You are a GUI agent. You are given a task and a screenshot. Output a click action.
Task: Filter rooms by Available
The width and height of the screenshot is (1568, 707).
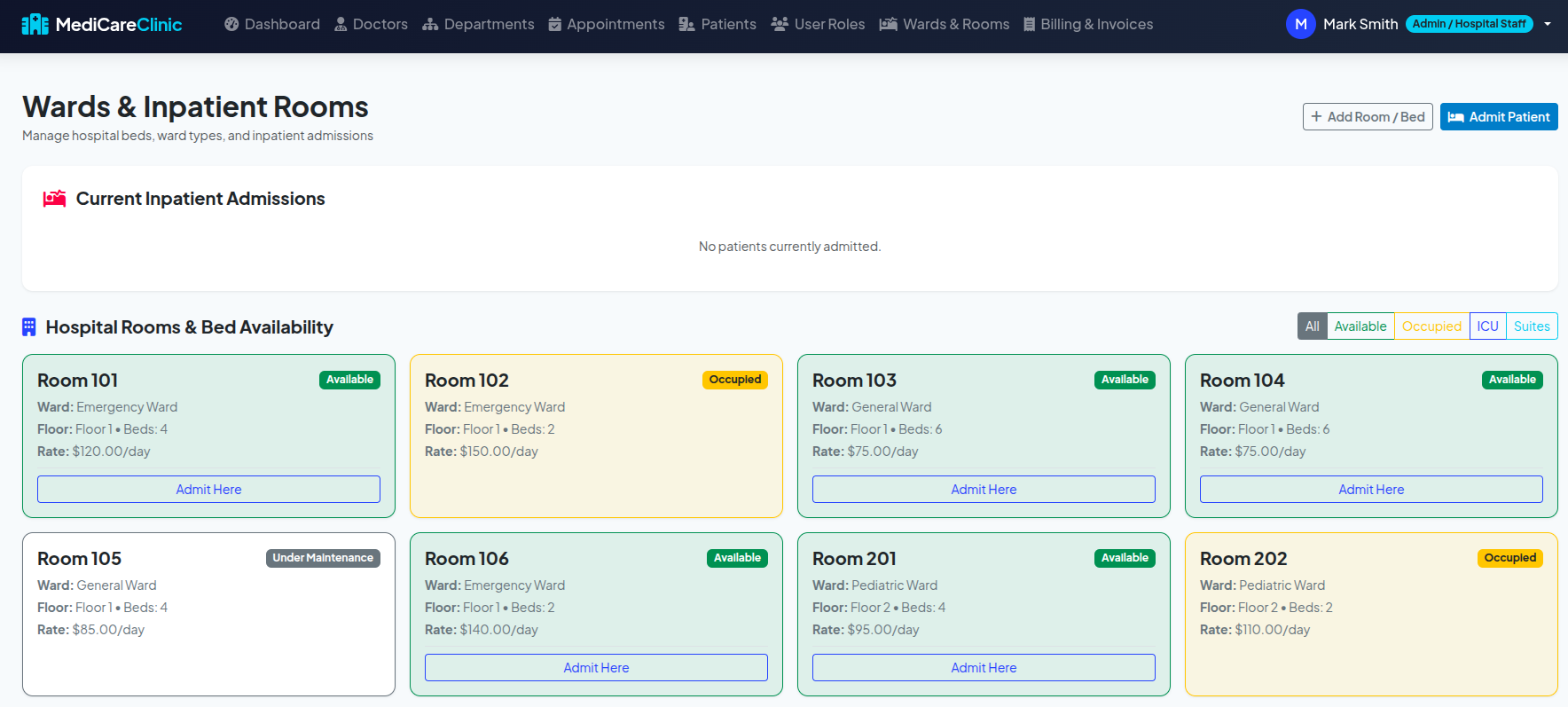pyautogui.click(x=1360, y=326)
